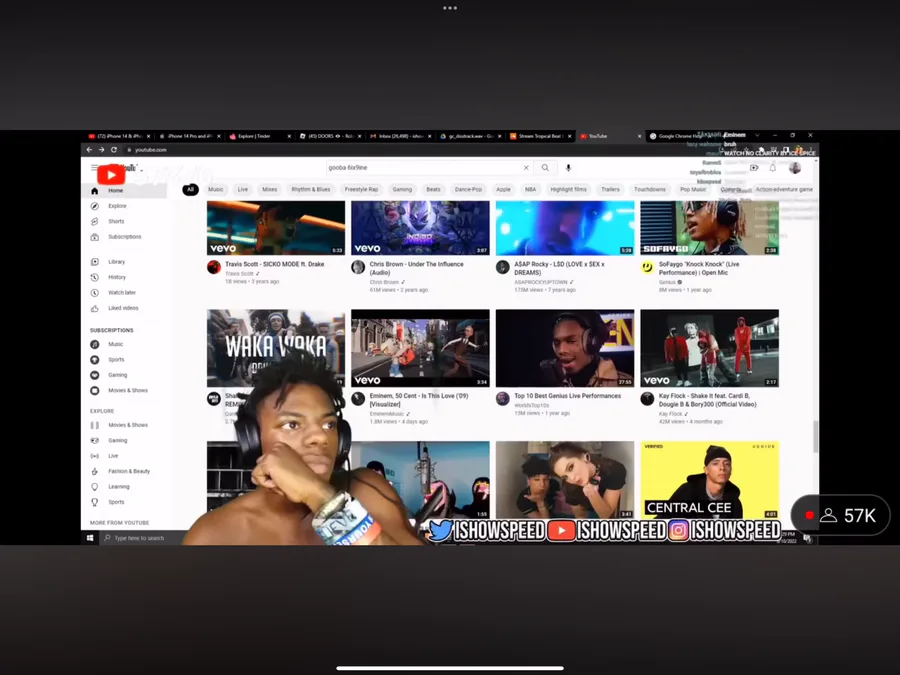
Task: Open Fashion & Beauty under Explore
Action: (129, 472)
